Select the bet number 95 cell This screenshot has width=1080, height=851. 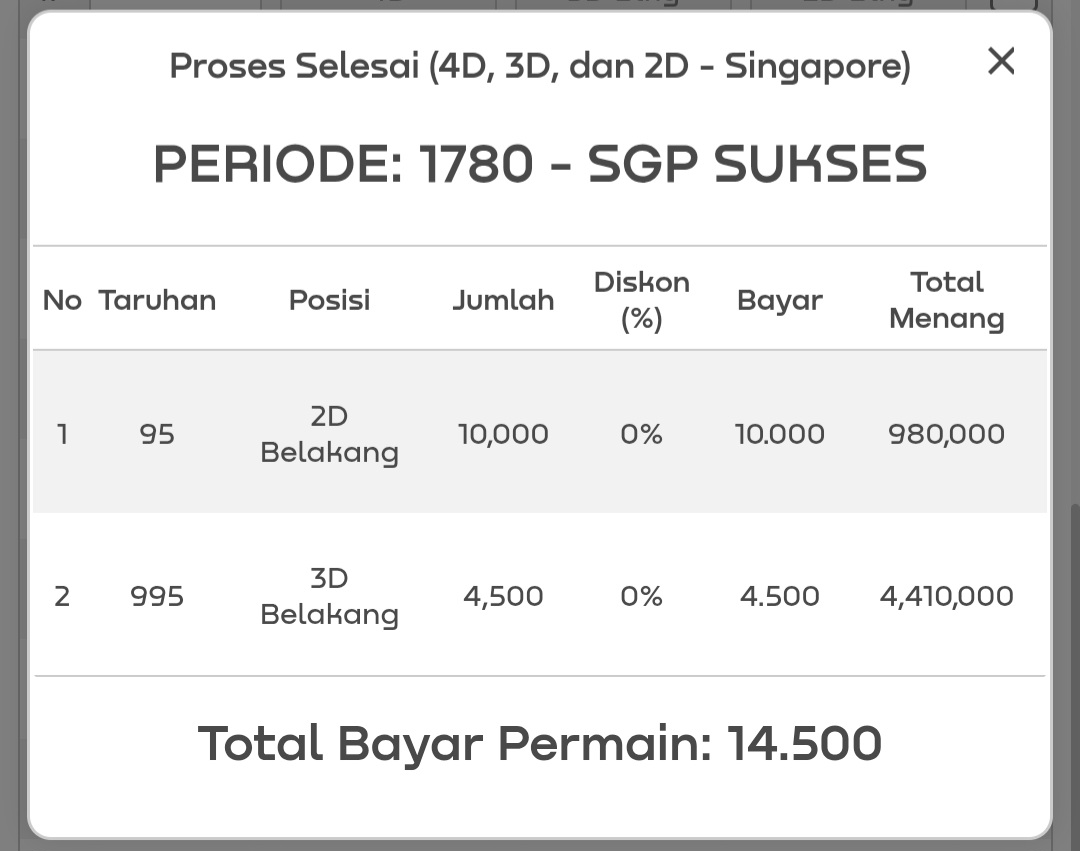pos(157,434)
